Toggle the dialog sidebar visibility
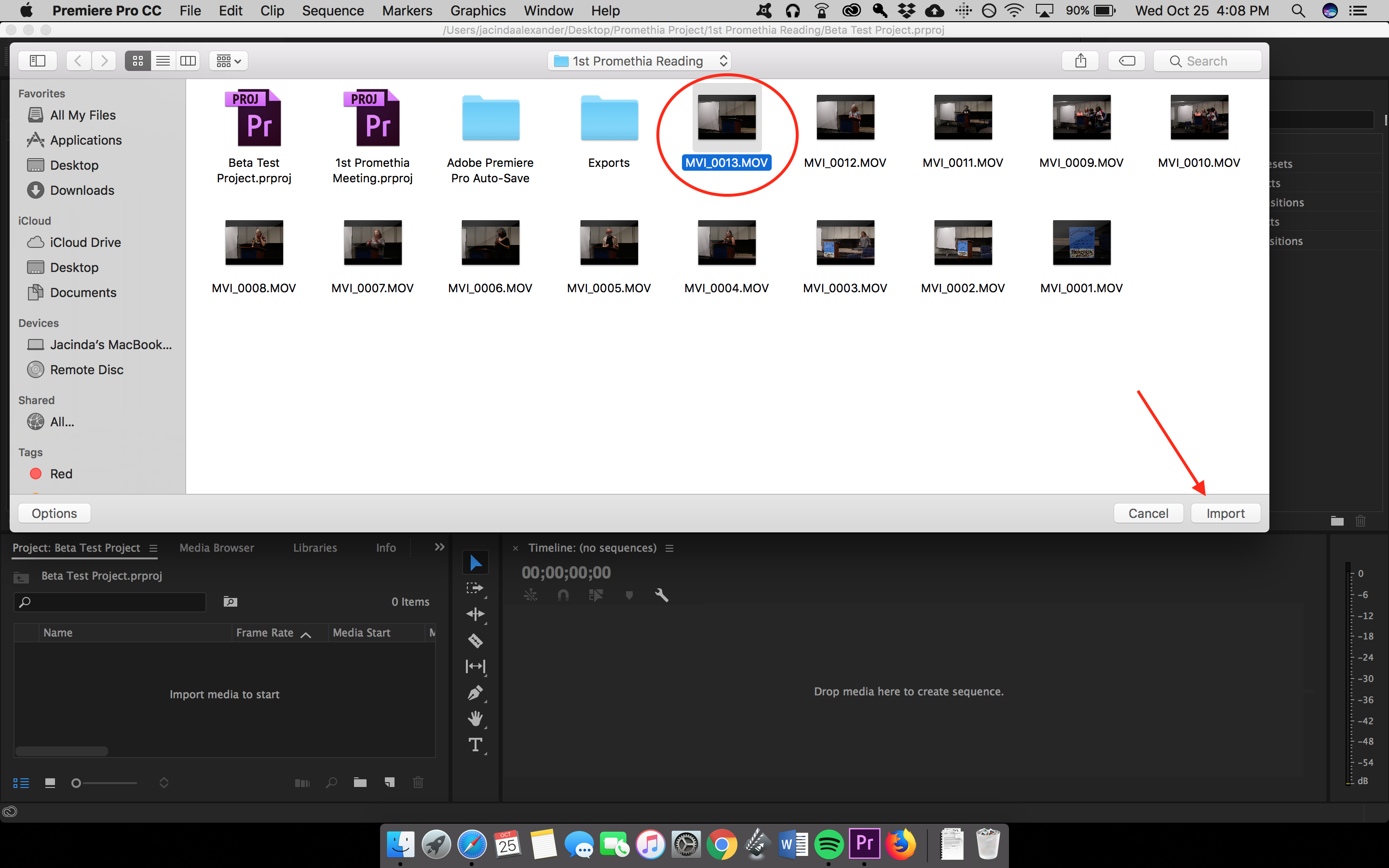 click(x=38, y=60)
